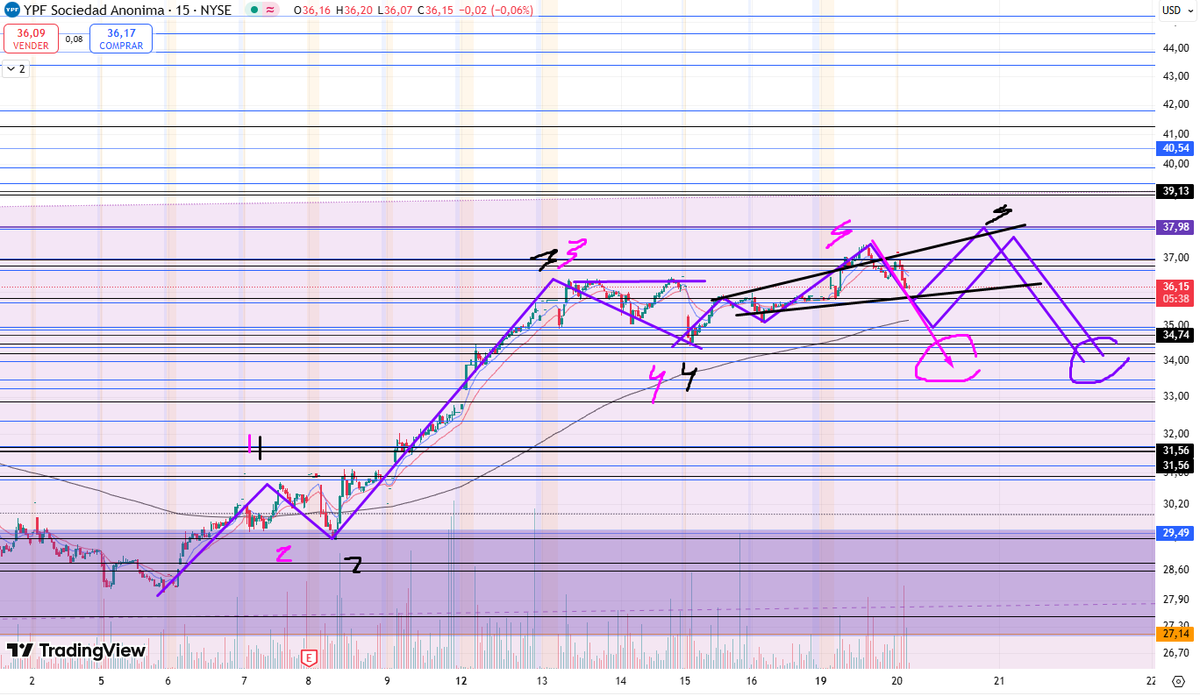This screenshot has width=1200, height=696.
Task: Click the 34,00 price axis value
Action: pyautogui.click(x=1174, y=361)
